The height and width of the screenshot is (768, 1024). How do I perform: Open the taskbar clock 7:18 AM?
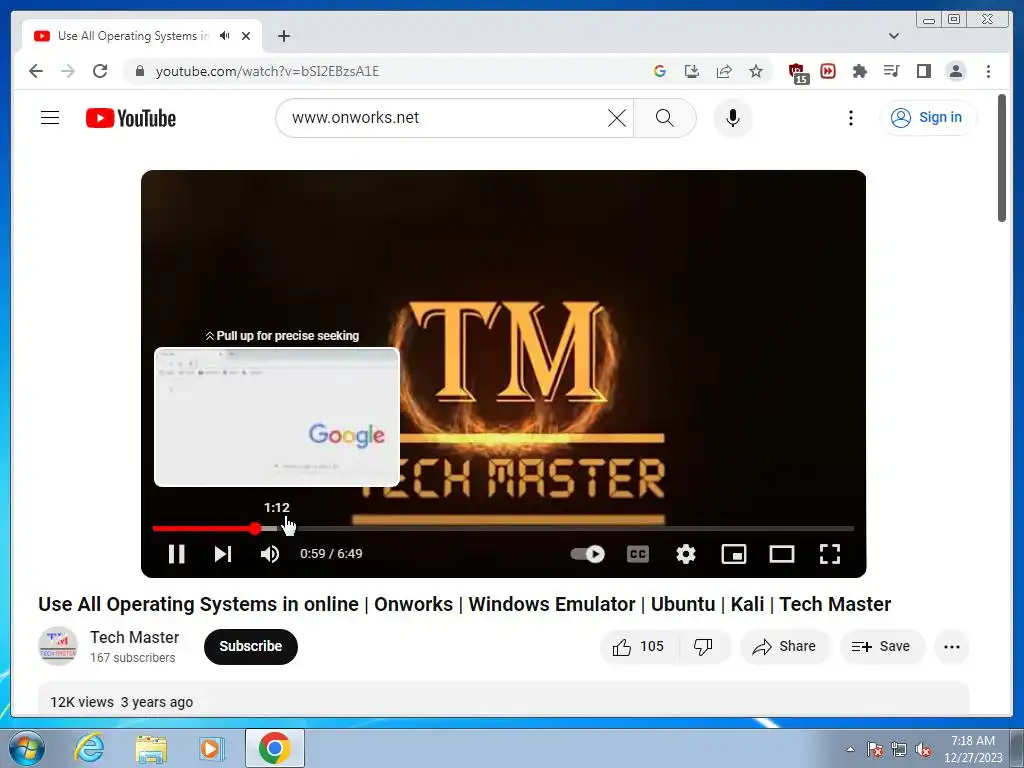point(973,749)
